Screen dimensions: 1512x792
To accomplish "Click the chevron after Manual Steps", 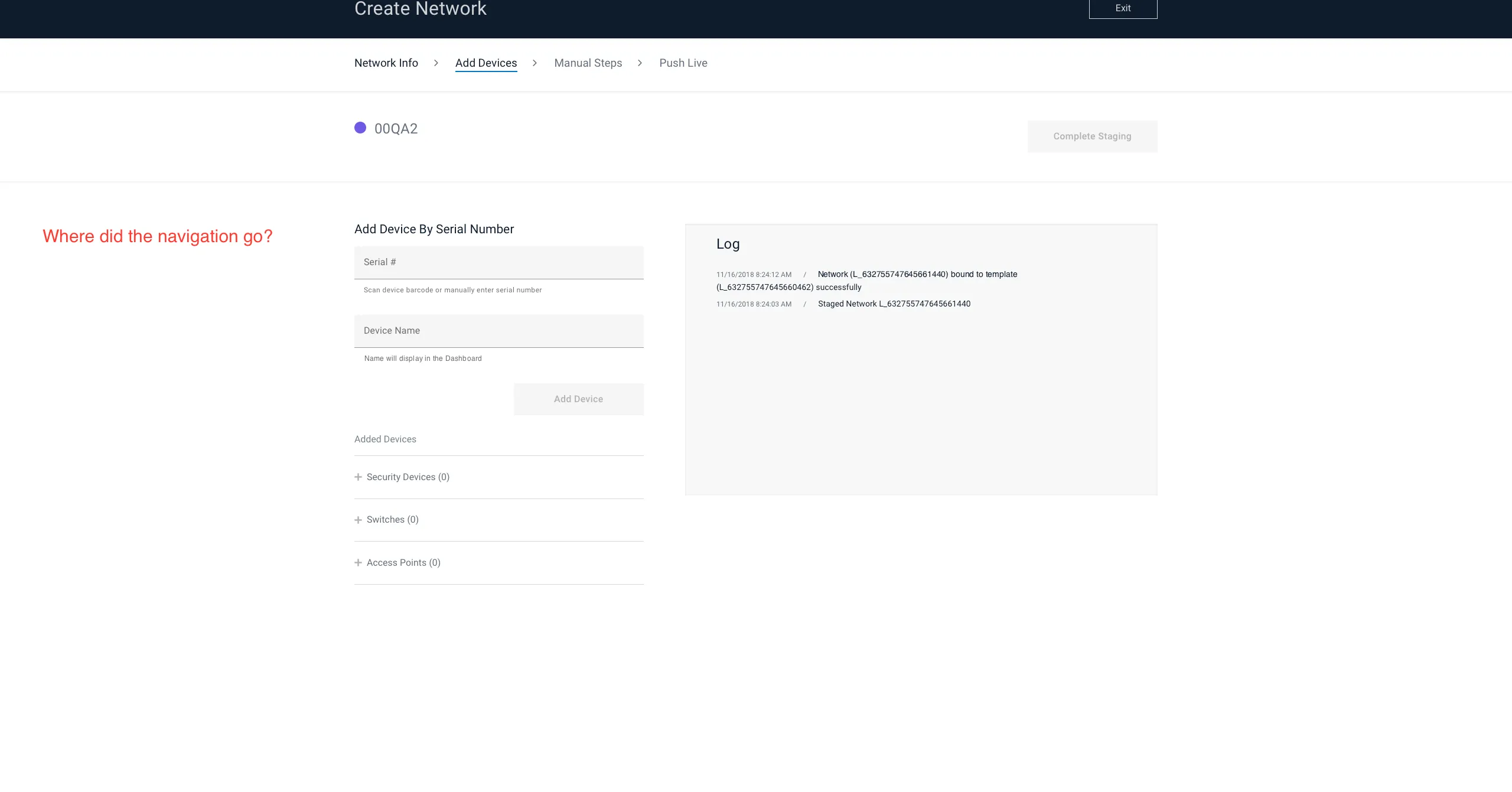I will pos(640,63).
